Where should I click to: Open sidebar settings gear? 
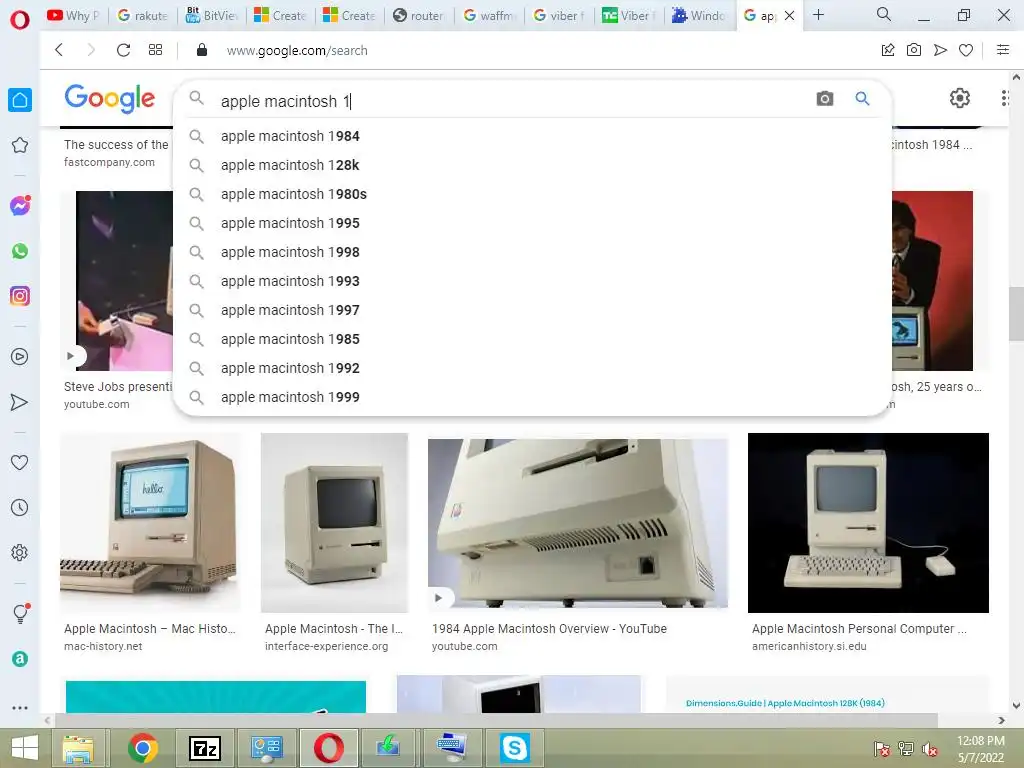click(x=20, y=552)
